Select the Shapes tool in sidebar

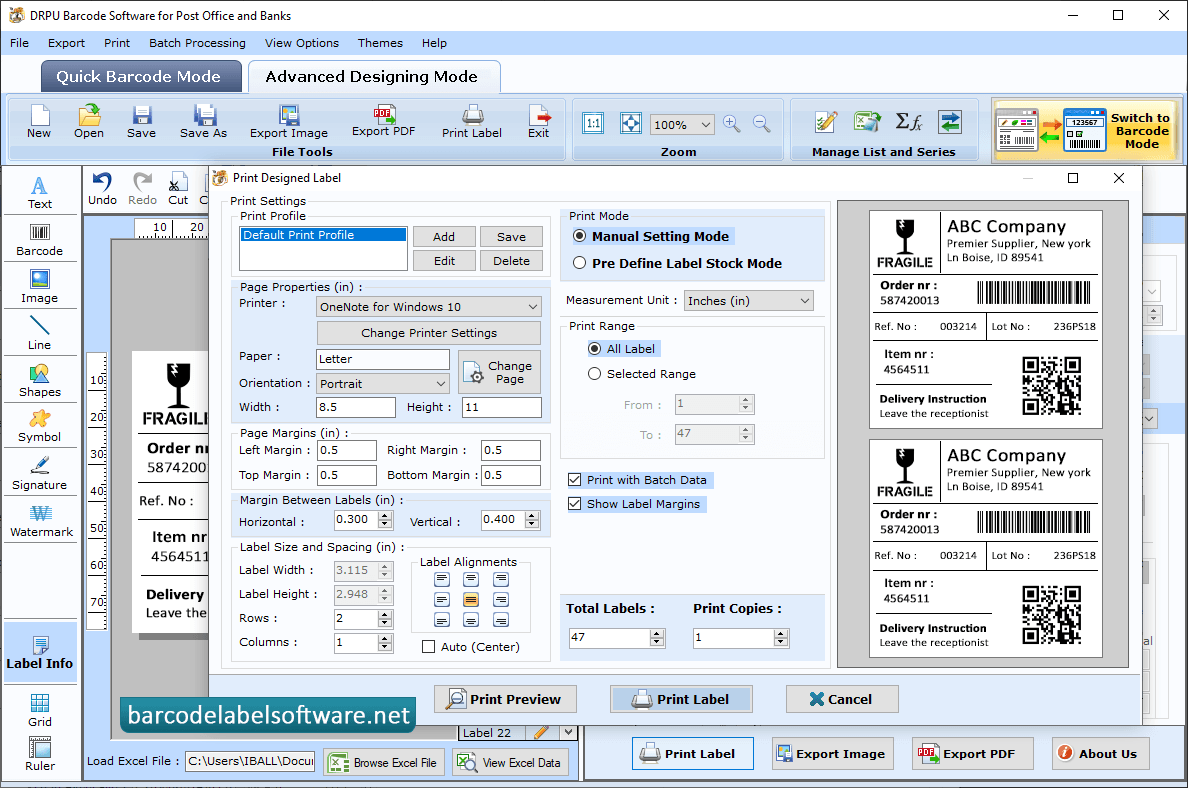39,380
